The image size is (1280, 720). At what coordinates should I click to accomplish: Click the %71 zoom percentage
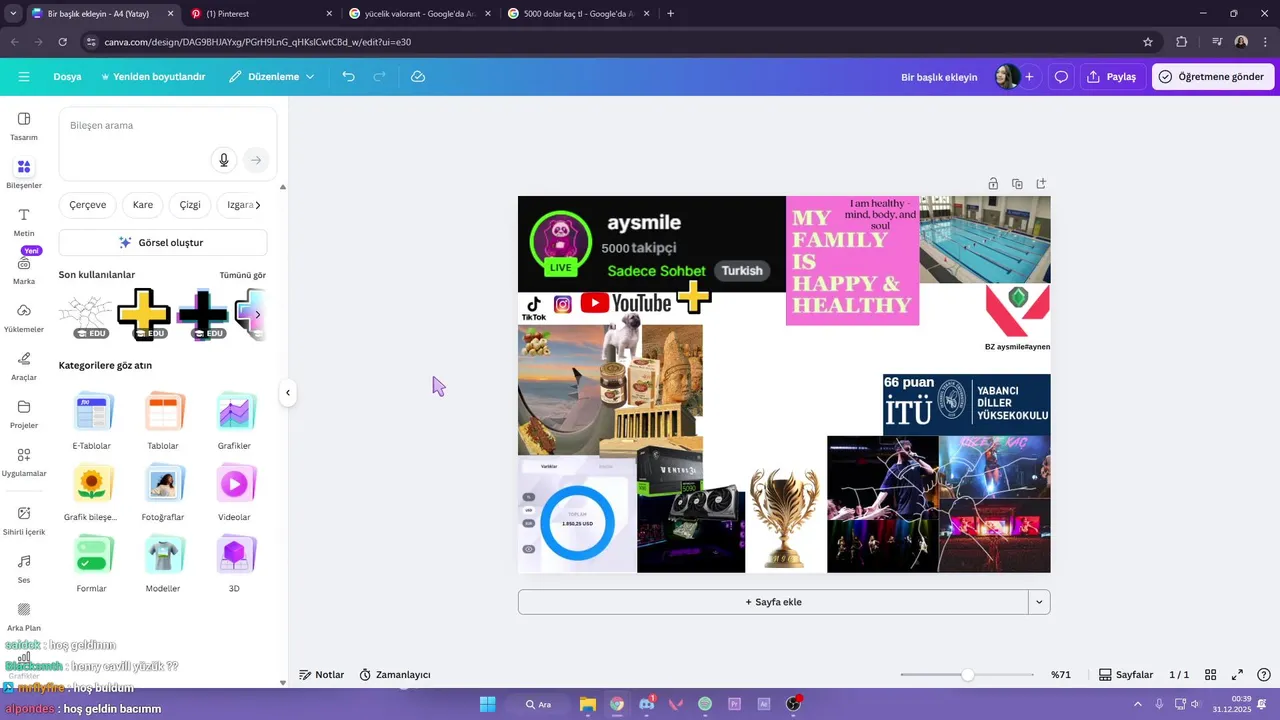tap(1061, 675)
